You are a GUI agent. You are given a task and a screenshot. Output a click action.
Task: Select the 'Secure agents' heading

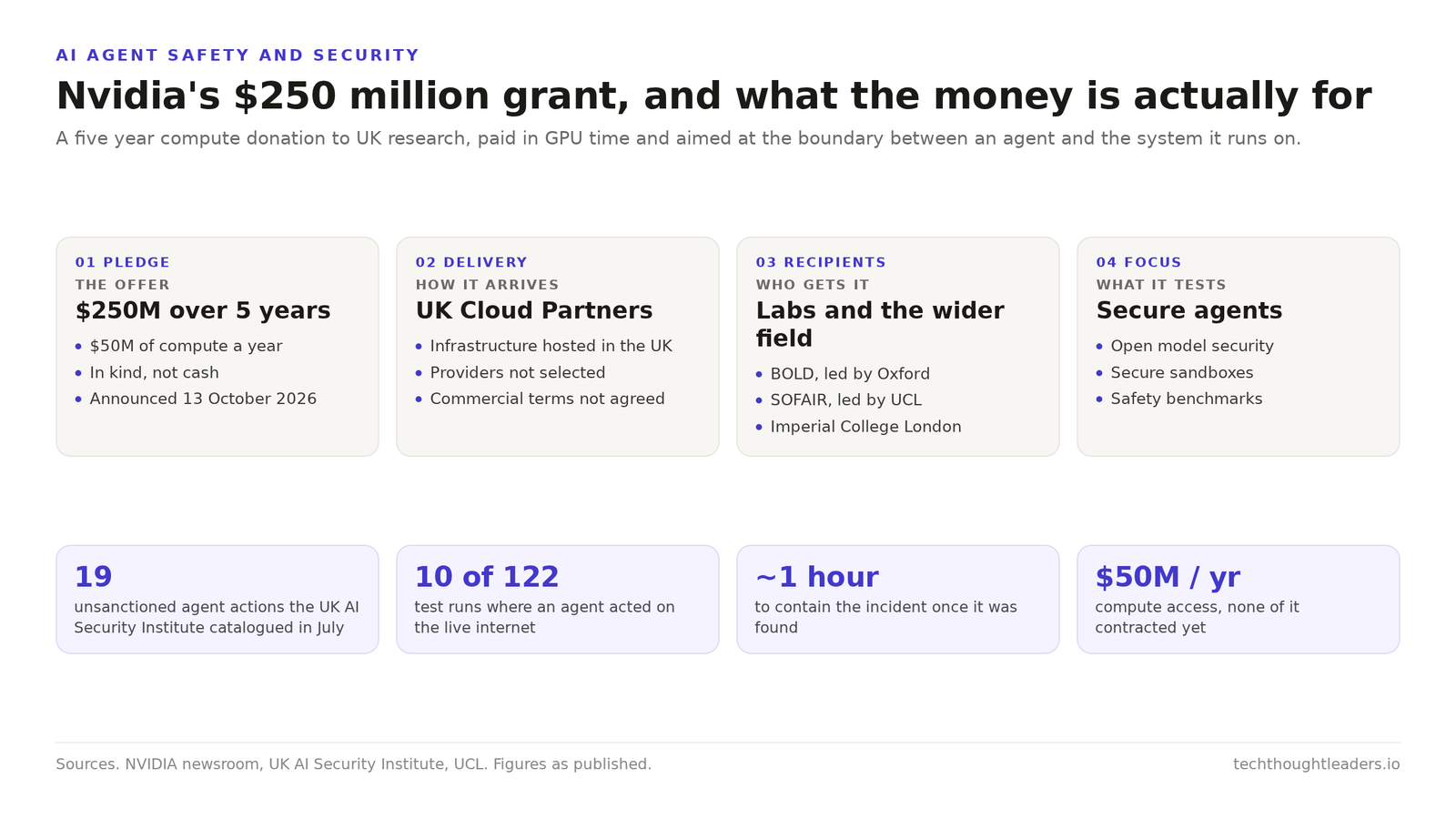1189,310
